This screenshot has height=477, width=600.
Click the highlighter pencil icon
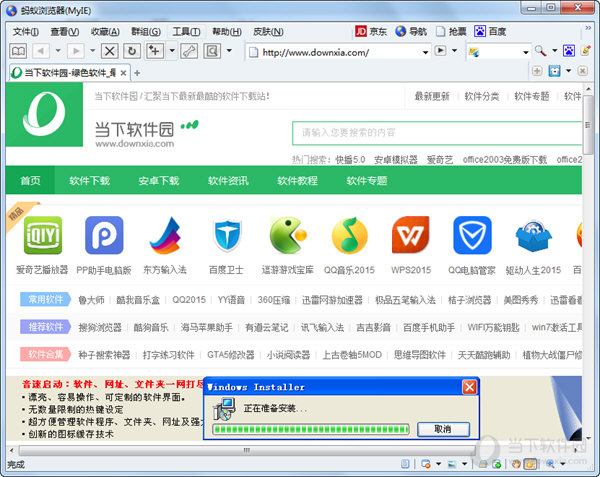(585, 50)
